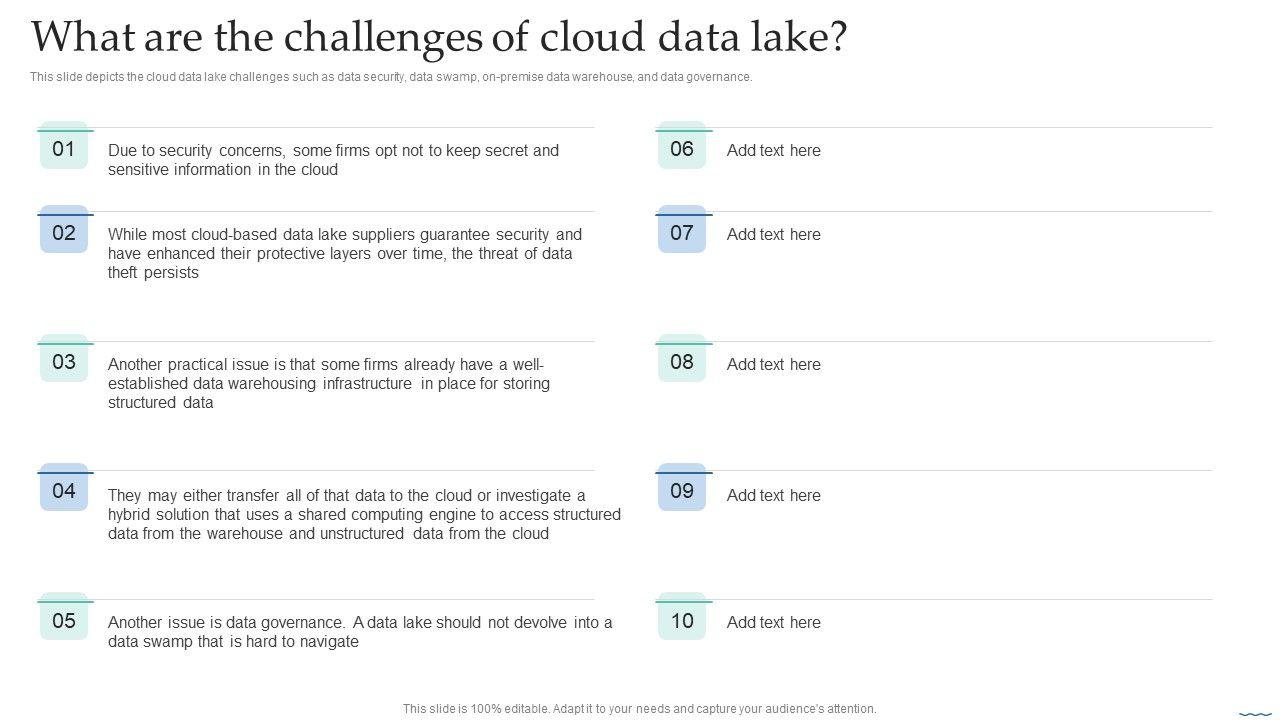Click the wave logo in bottom corner
The height and width of the screenshot is (720, 1280).
[1255, 713]
